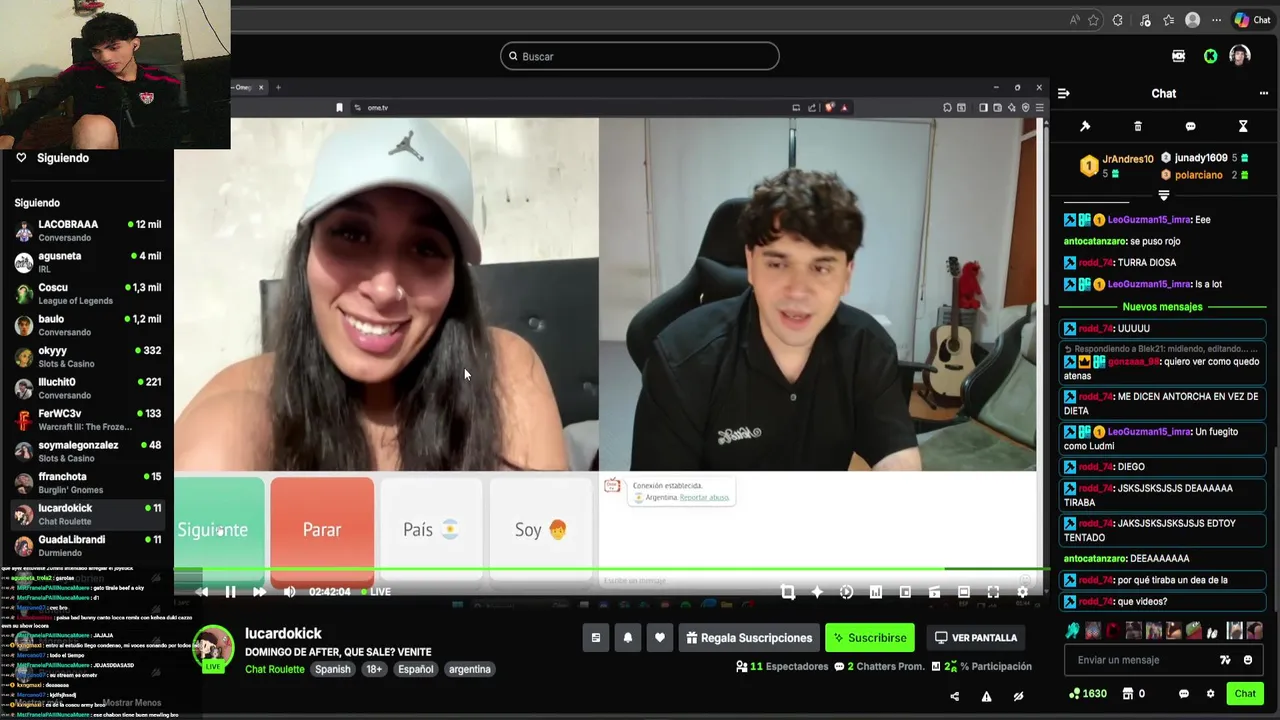Click the chat identity bubble icon near settings
This screenshot has width=1280, height=720.
pyautogui.click(x=1184, y=694)
